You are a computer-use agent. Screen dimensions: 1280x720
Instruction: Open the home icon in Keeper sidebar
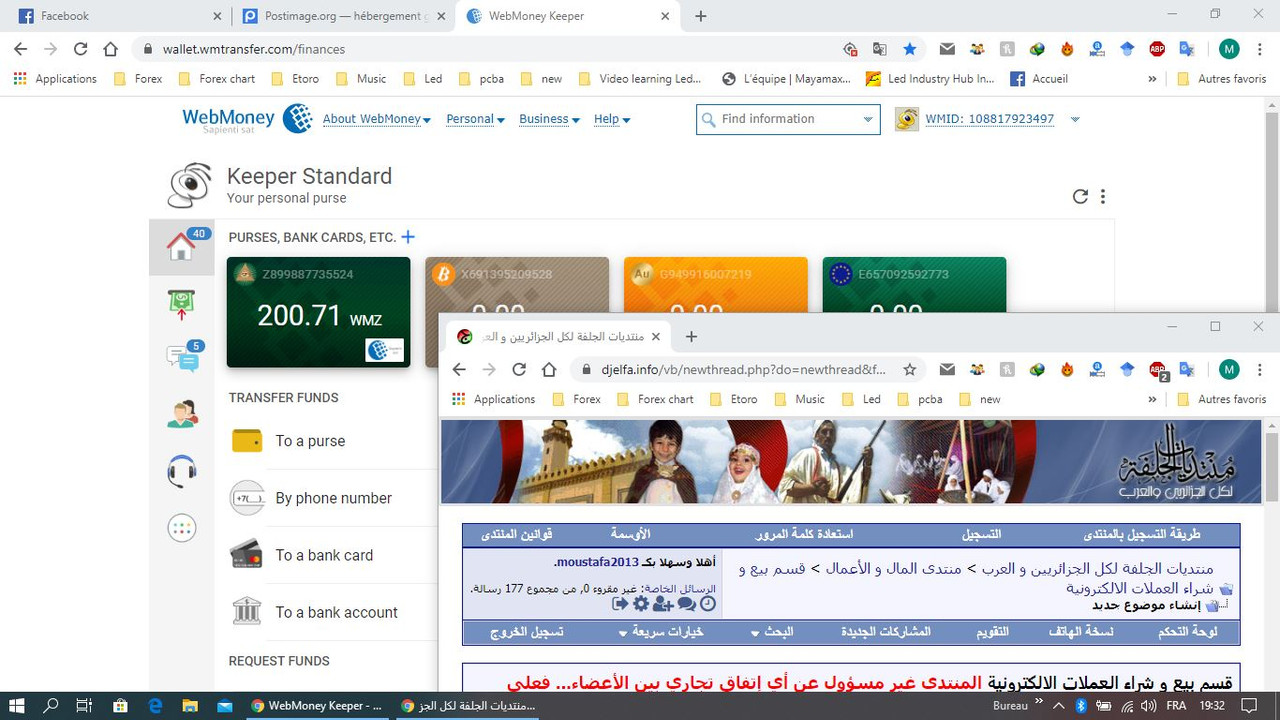pos(181,246)
